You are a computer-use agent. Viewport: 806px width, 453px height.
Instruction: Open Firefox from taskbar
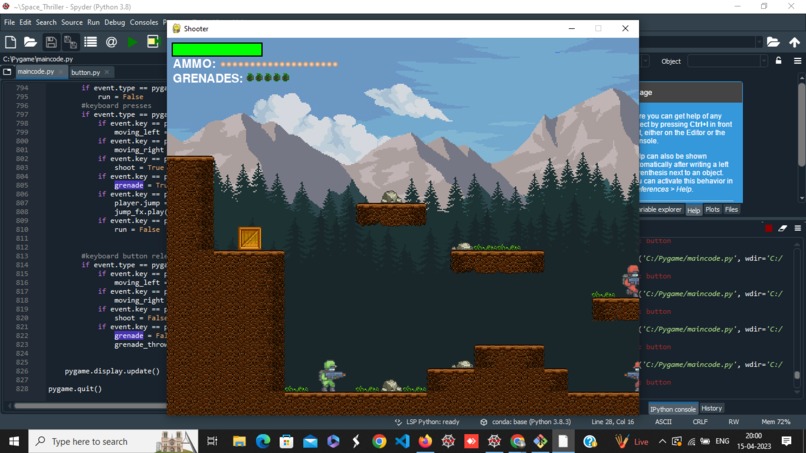[x=425, y=441]
